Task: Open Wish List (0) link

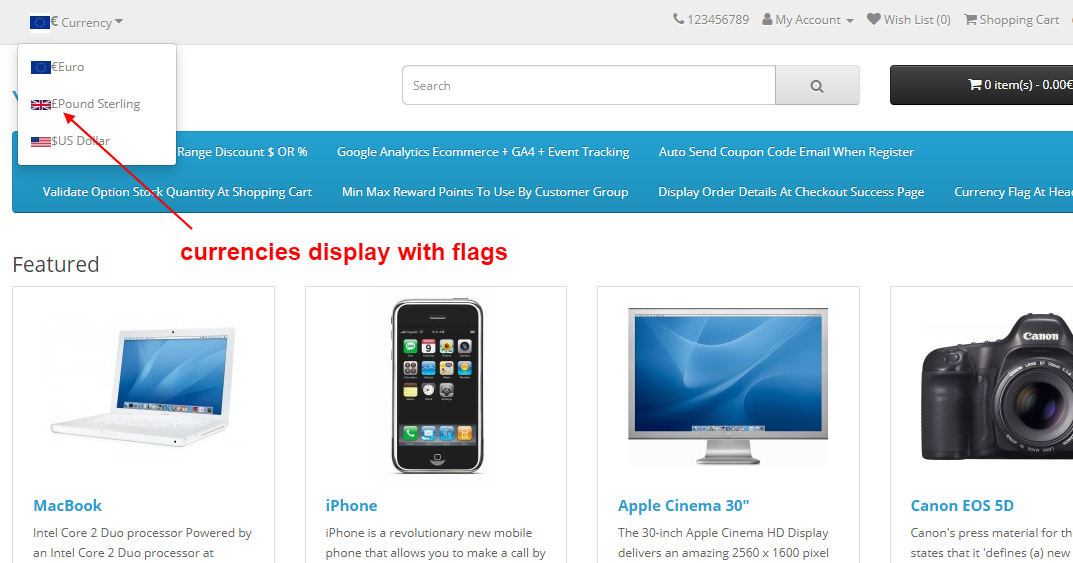Action: 909,20
